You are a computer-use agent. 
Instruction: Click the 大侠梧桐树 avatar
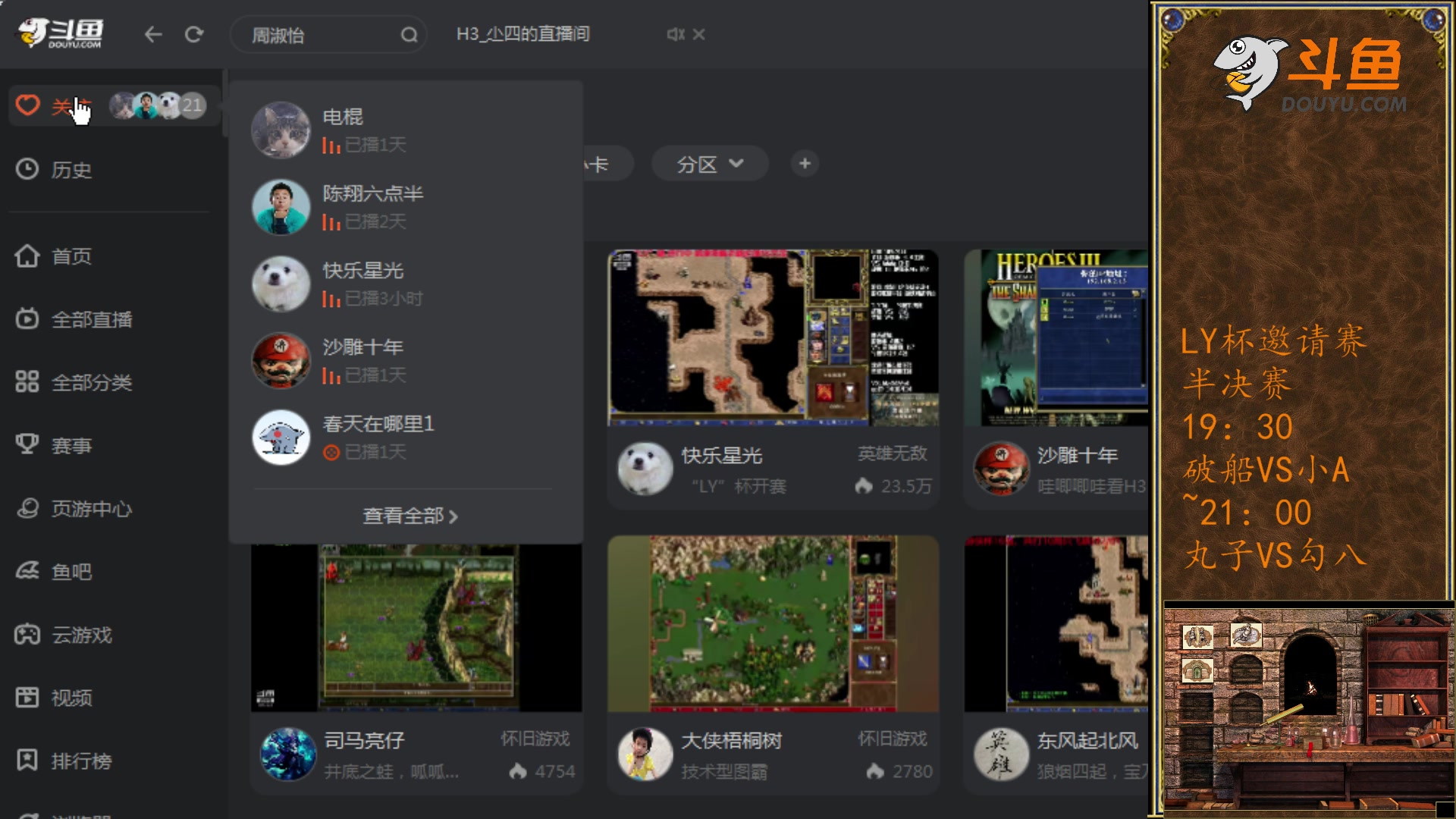[645, 755]
